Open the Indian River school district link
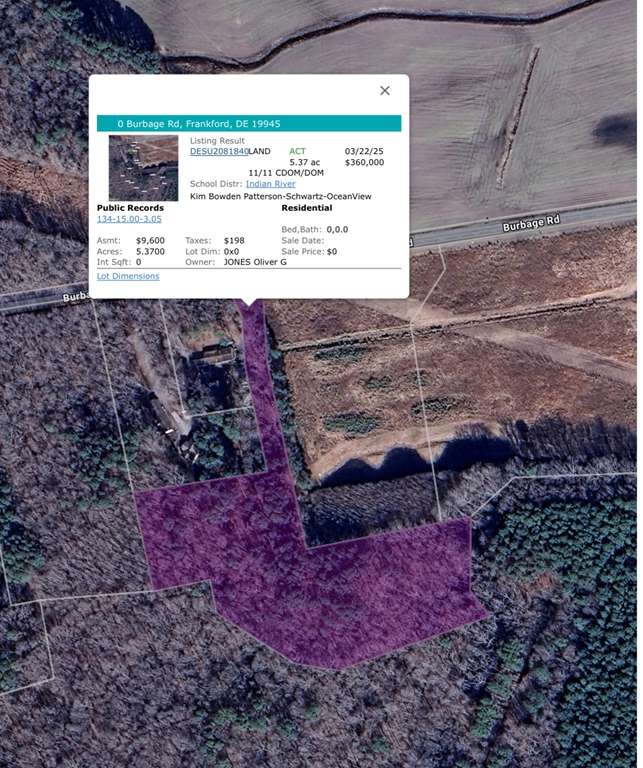The width and height of the screenshot is (643, 768). point(270,184)
